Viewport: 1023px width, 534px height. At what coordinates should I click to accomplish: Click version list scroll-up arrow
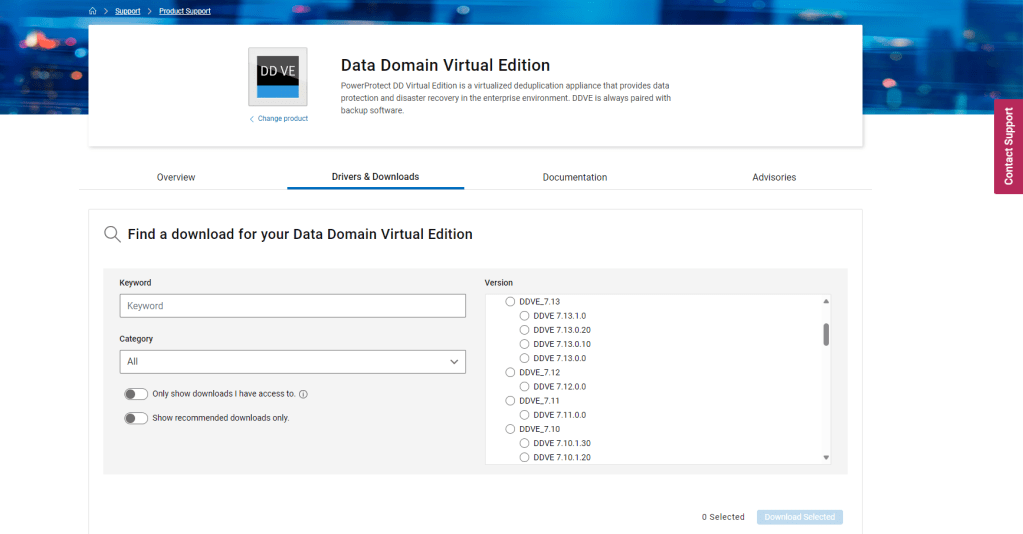point(826,301)
